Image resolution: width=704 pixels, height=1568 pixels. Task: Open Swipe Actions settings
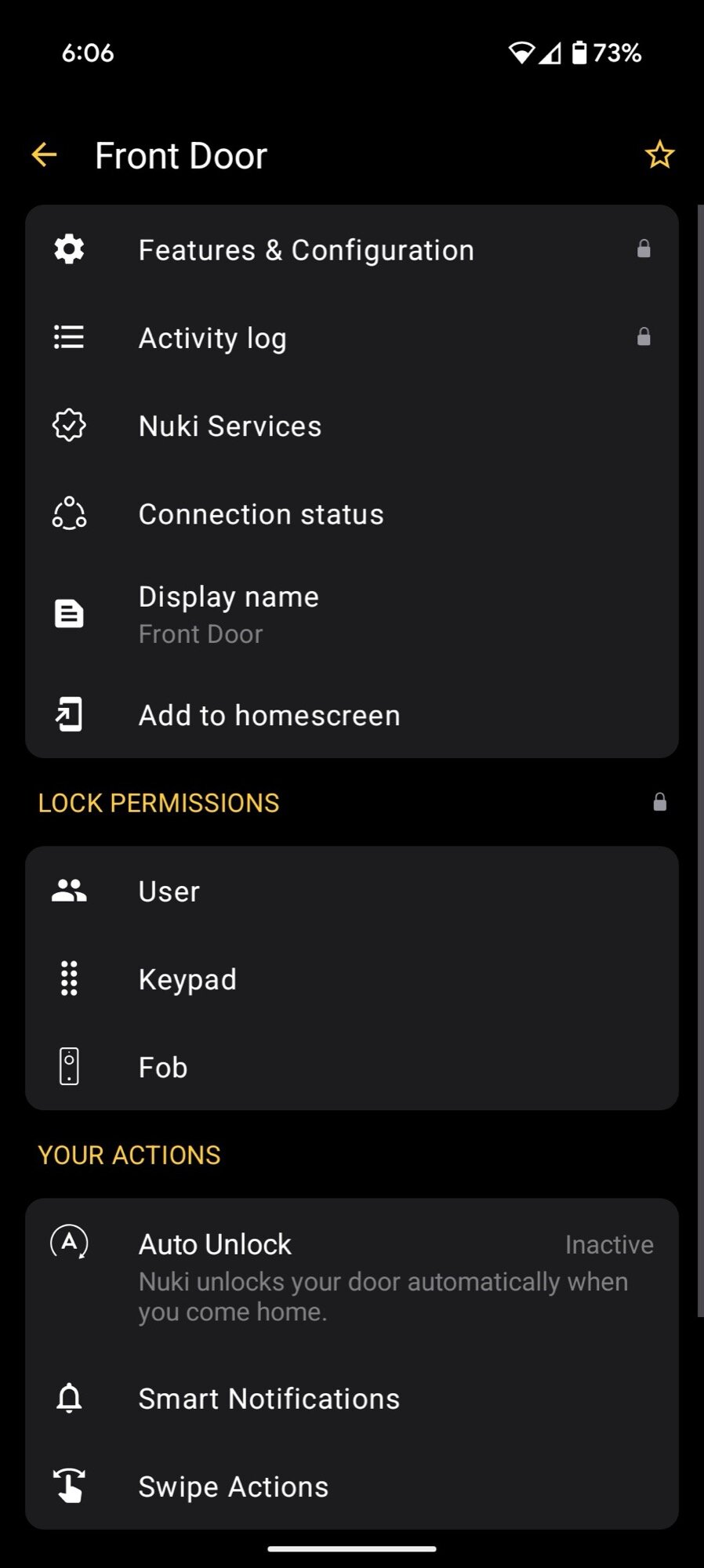pyautogui.click(x=234, y=1486)
